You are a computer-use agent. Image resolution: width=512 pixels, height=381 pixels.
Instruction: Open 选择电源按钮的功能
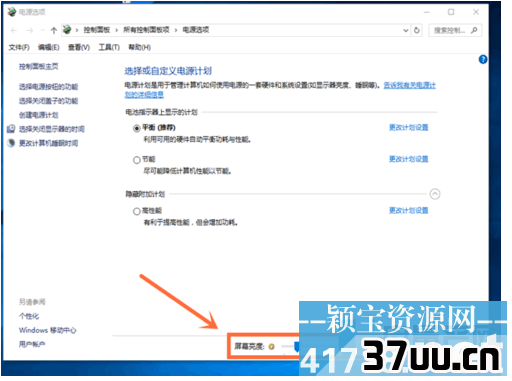pos(48,87)
